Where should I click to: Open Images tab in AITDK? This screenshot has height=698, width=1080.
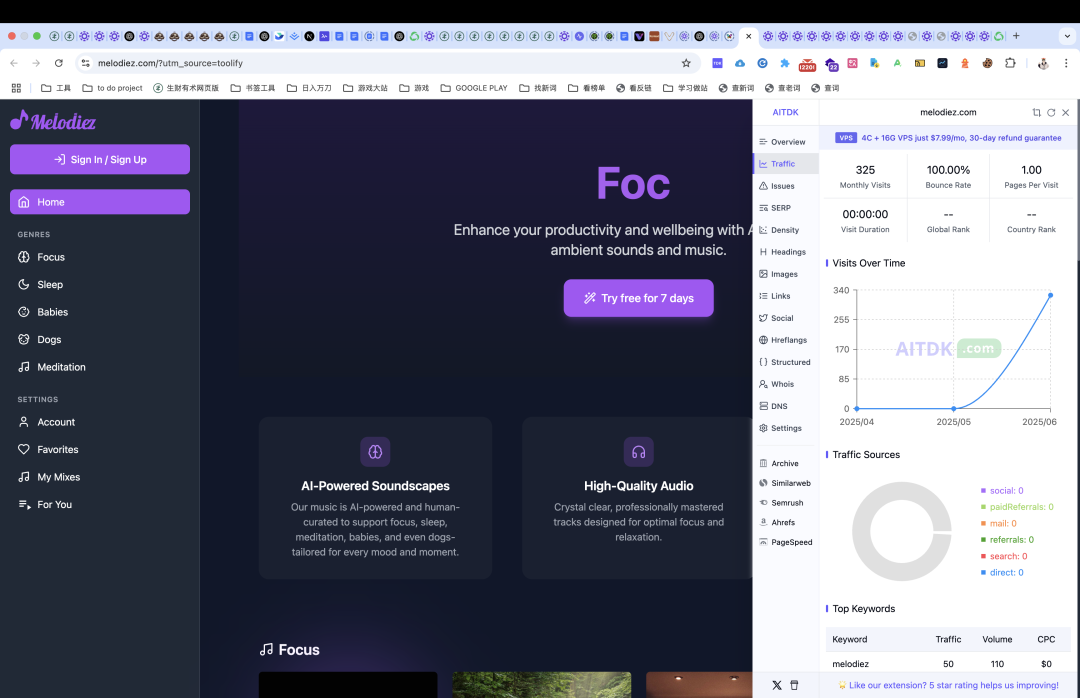tap(785, 274)
